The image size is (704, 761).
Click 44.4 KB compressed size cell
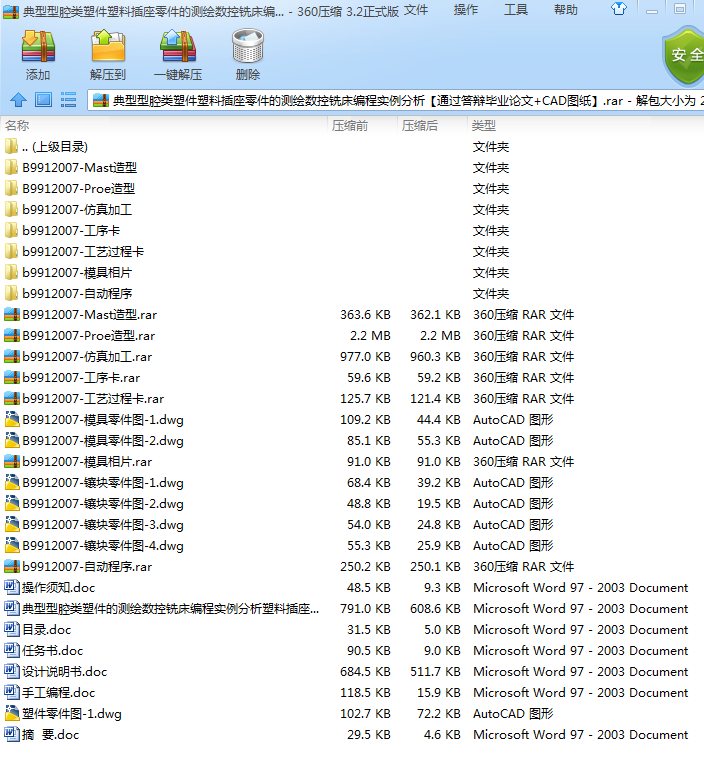coord(439,419)
